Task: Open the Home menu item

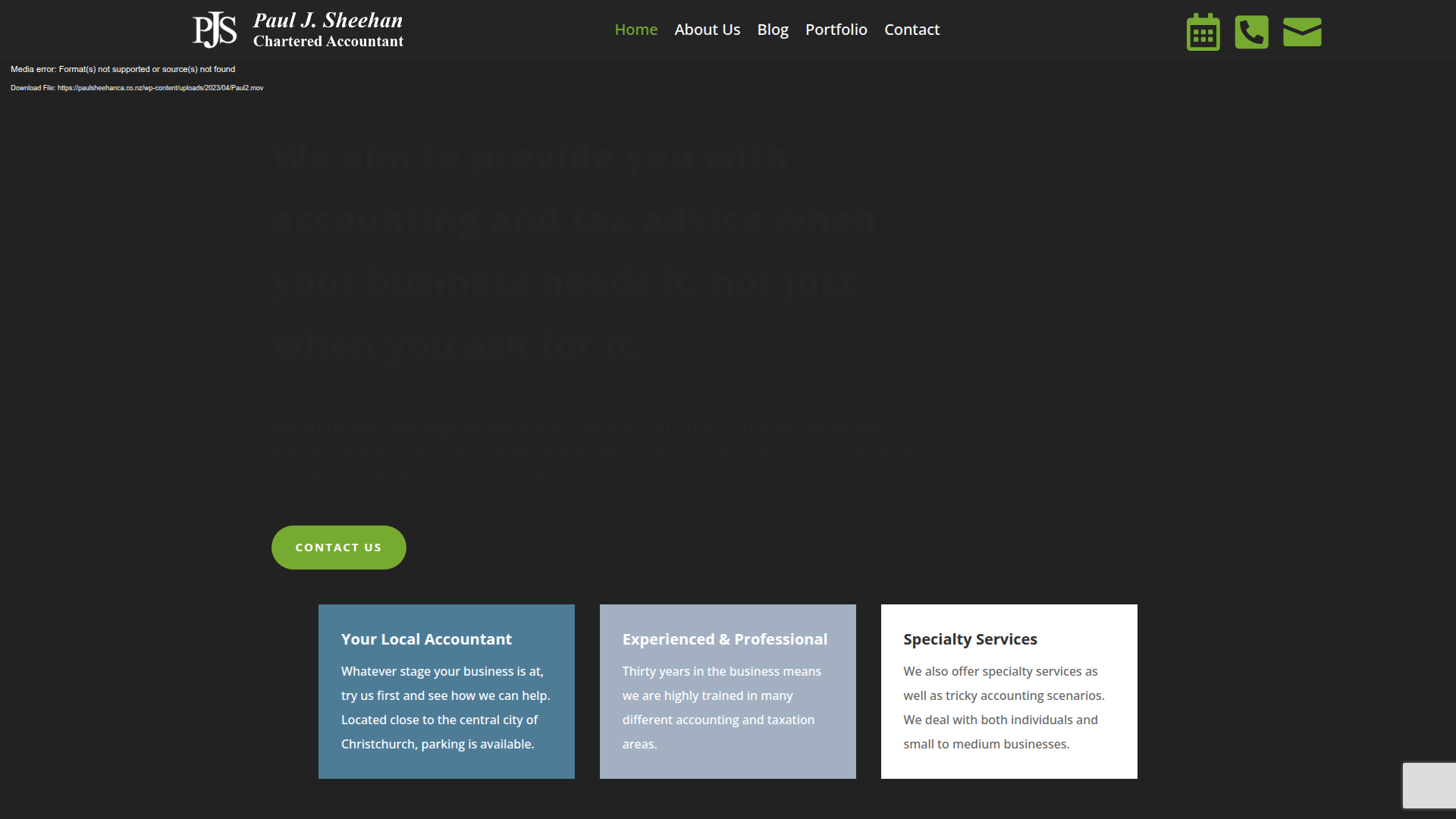Action: coord(635,30)
